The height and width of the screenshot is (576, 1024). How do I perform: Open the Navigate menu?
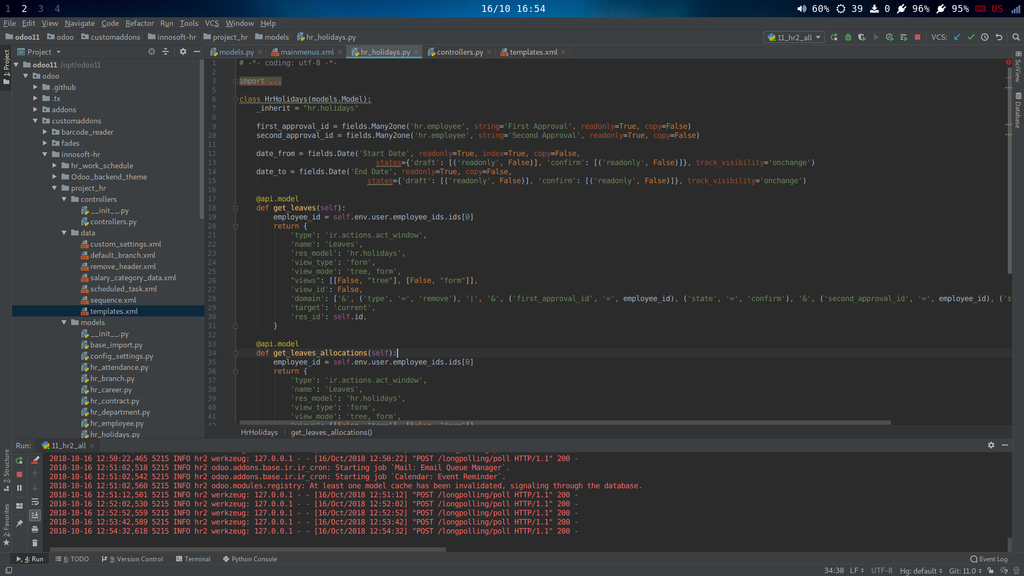click(80, 23)
